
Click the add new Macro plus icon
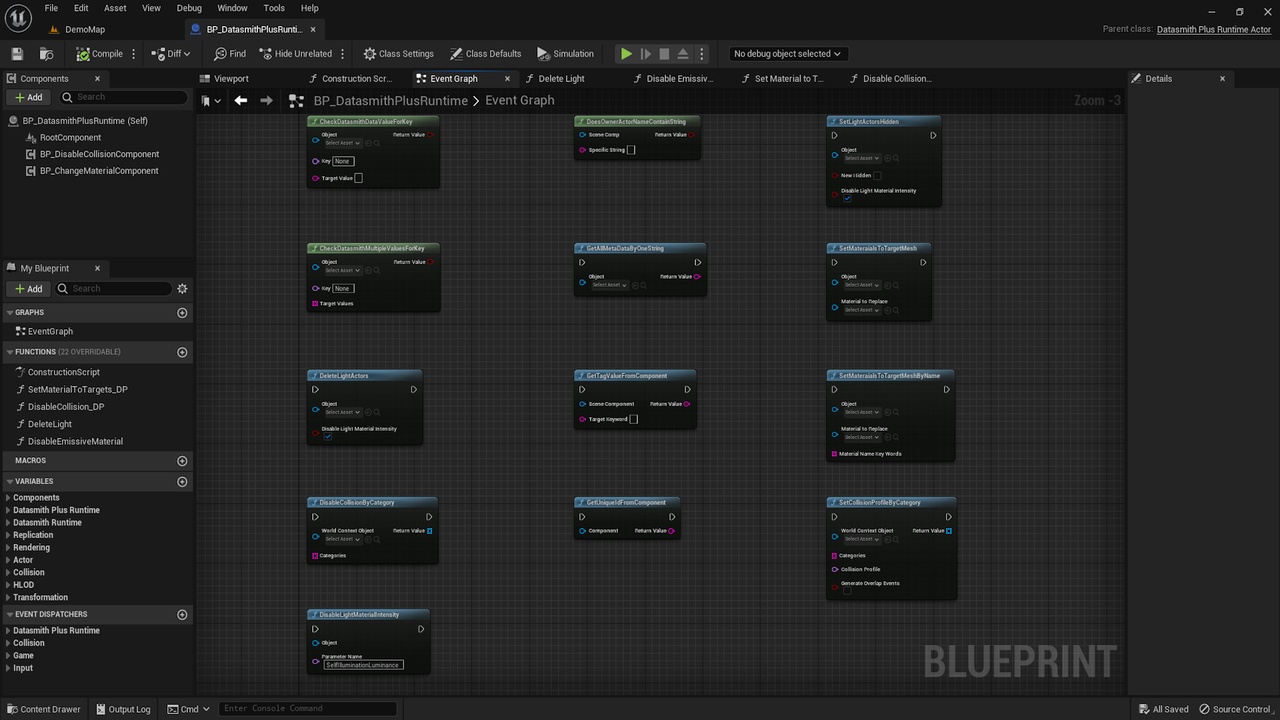182,461
